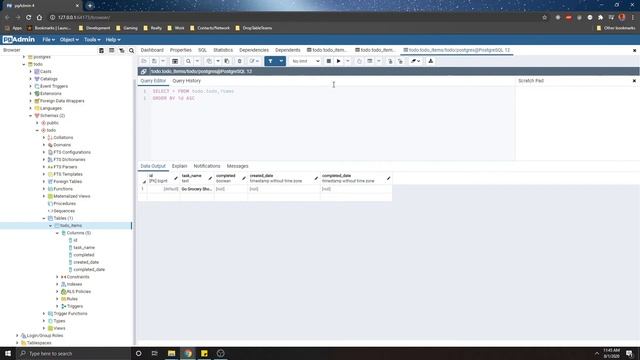Viewport: 640px width, 360px height.
Task: Switch to the Explain results tab
Action: 179,166
